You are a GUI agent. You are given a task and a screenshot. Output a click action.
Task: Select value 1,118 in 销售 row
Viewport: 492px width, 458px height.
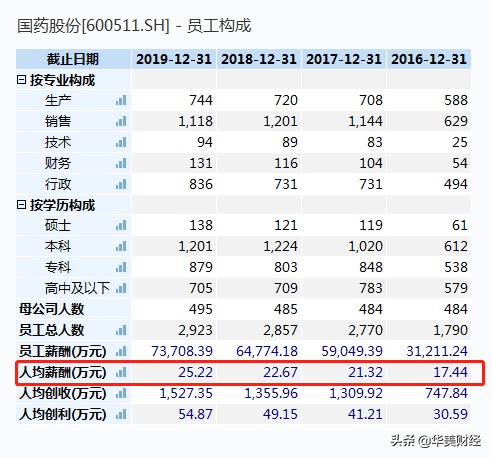195,121
